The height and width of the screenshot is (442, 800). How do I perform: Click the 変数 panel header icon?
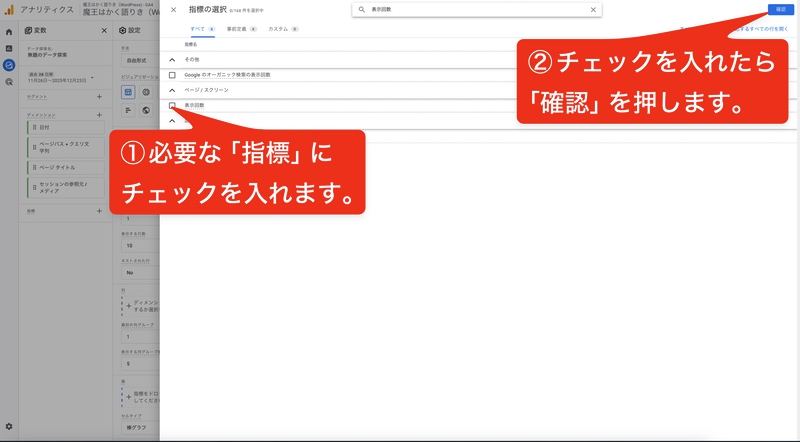point(29,31)
